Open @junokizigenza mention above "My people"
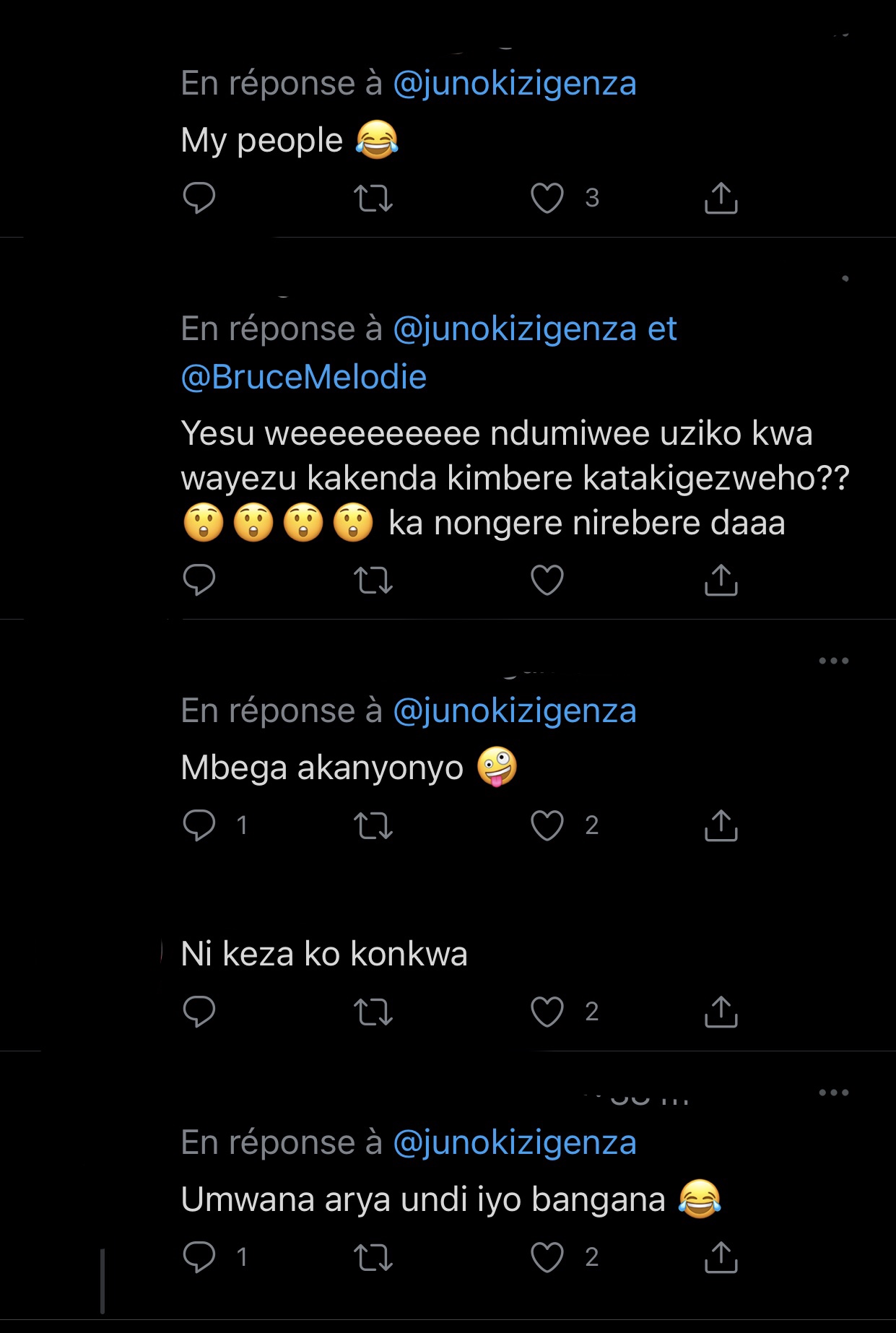Image resolution: width=896 pixels, height=1333 pixels. [514, 84]
